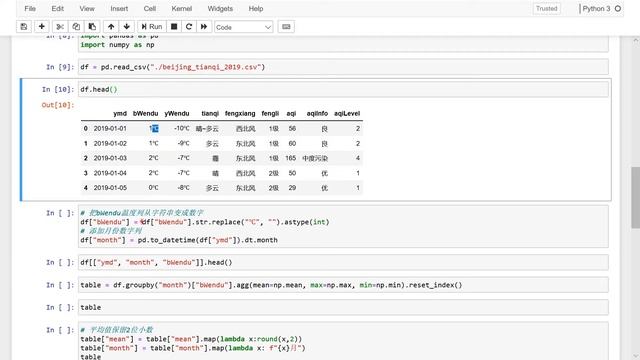Image resolution: width=640 pixels, height=360 pixels.
Task: Open the command palette keyboard icon
Action: [286, 27]
